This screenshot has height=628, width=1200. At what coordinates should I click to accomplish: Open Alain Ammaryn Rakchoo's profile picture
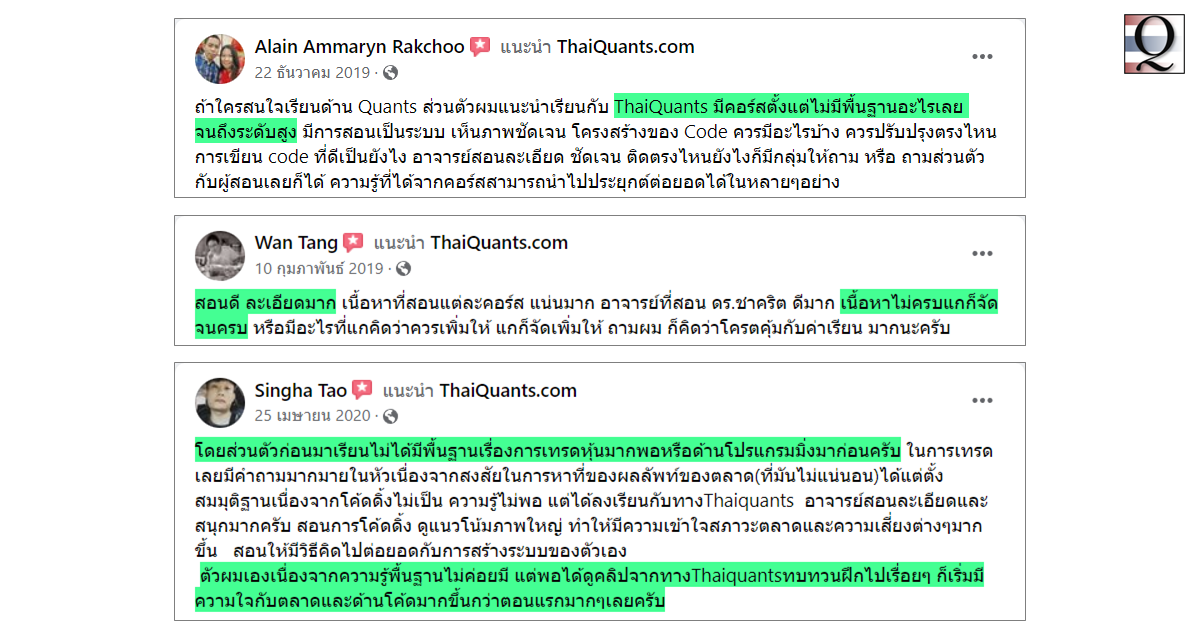pos(220,59)
